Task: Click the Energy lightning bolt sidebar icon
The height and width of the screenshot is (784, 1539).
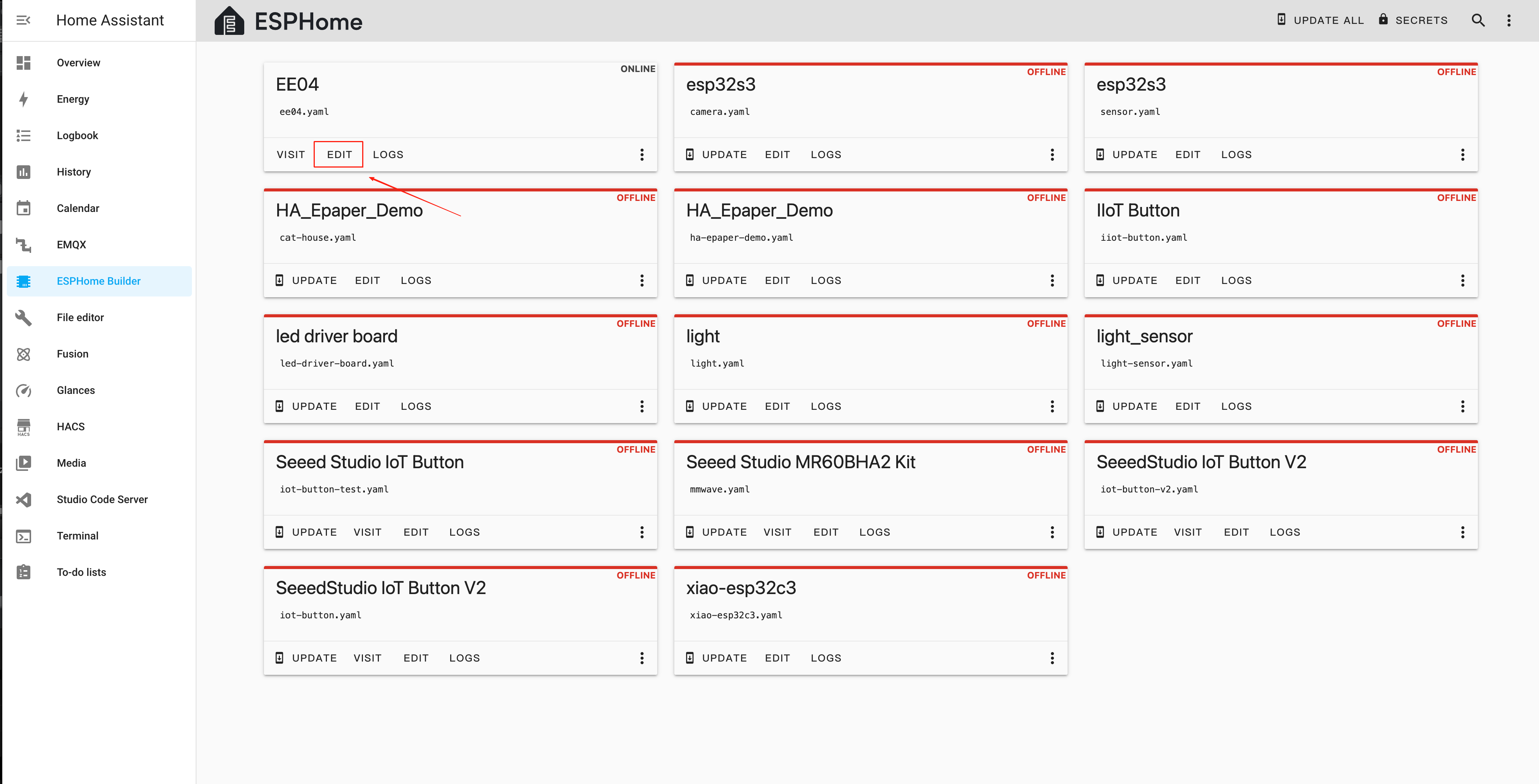Action: (23, 99)
